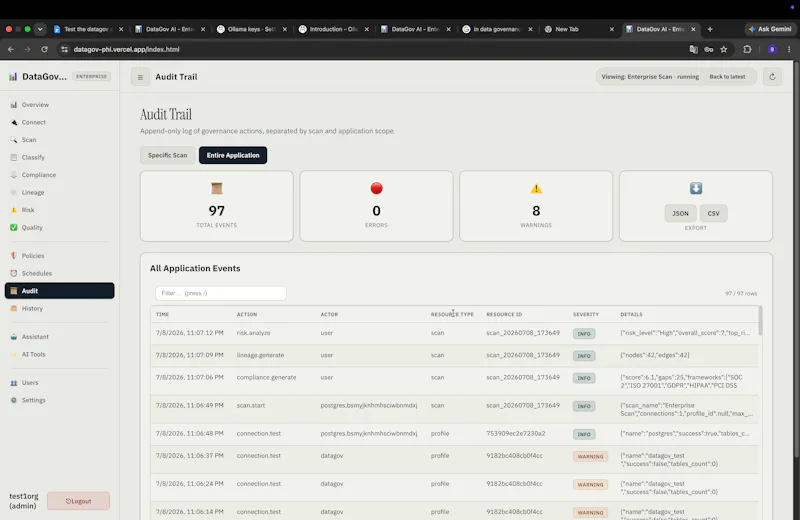Screen dimensions: 800x520
Task: Click the scan.start action cell
Action: (251, 406)
